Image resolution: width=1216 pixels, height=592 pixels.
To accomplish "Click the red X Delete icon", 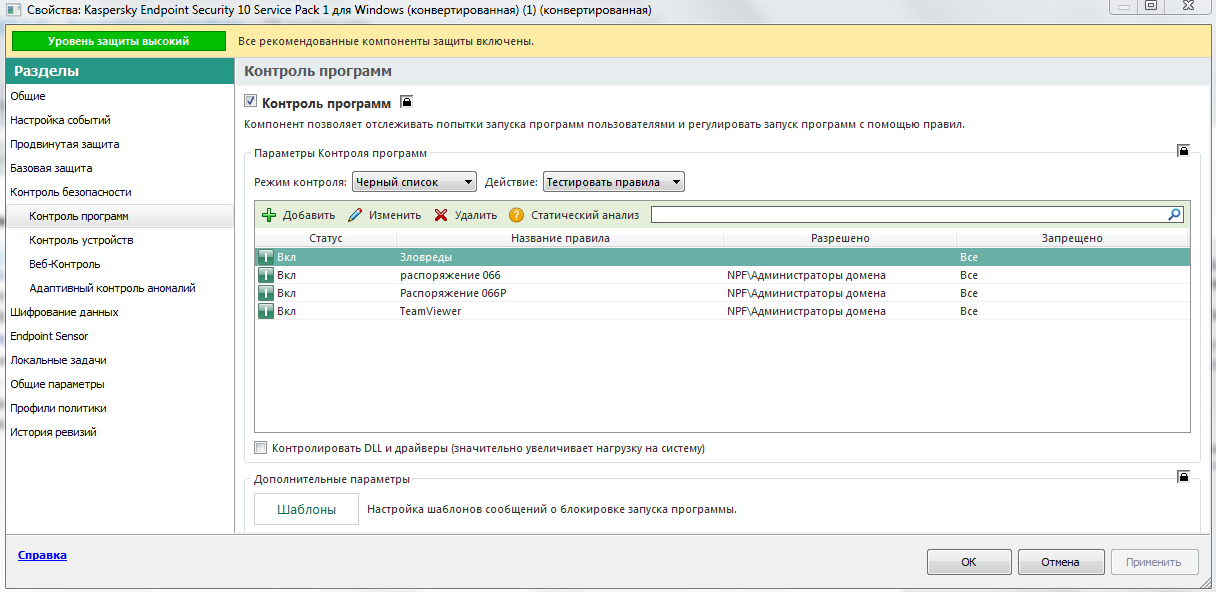I will (441, 215).
